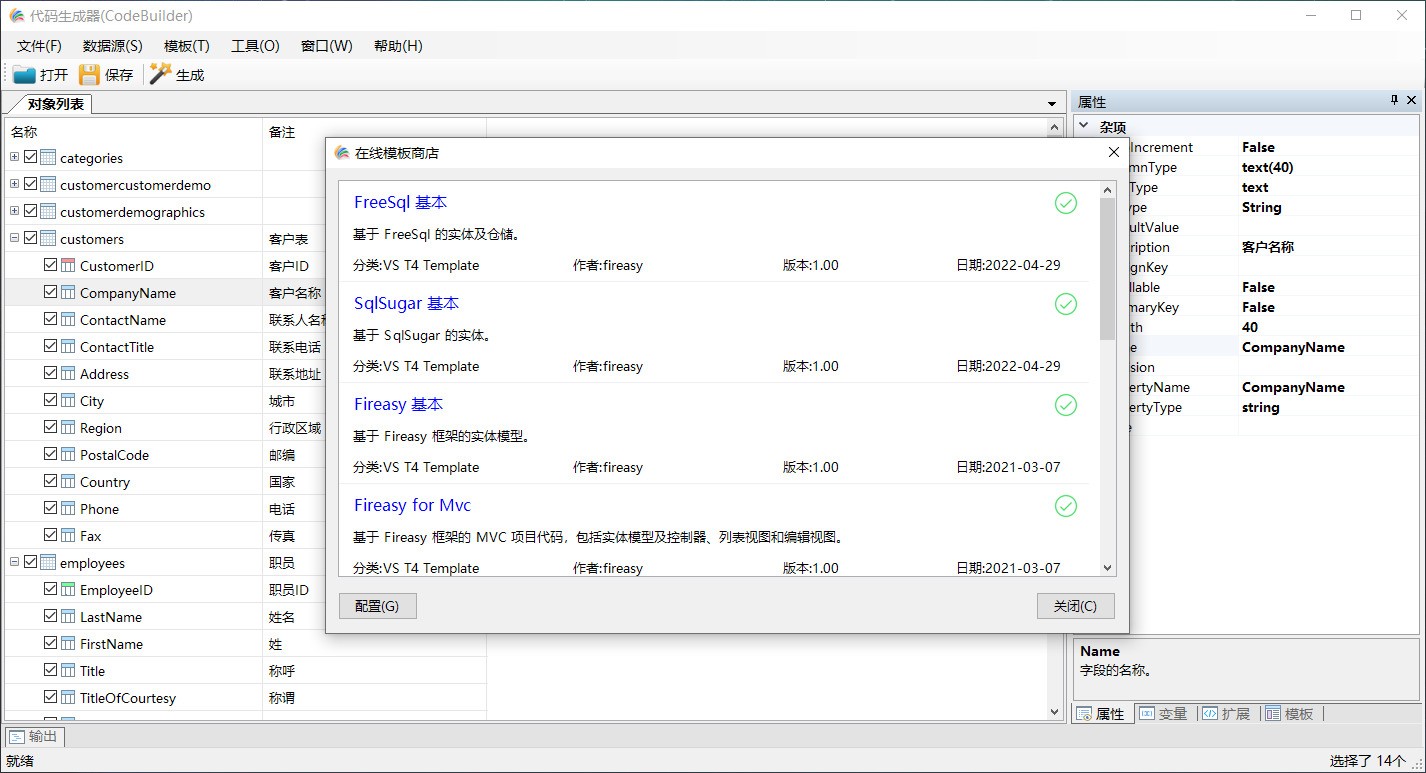This screenshot has height=773, width=1426.
Task: Collapse the customers table tree node
Action: (14, 238)
